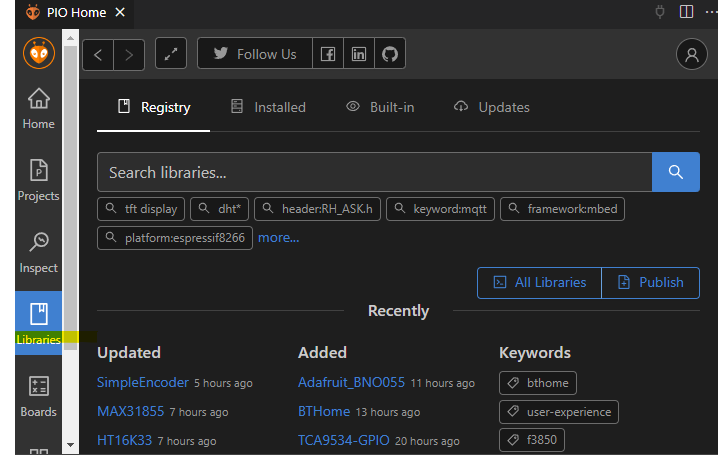
Task: Switch to the Registry tab
Action: [x=153, y=108]
